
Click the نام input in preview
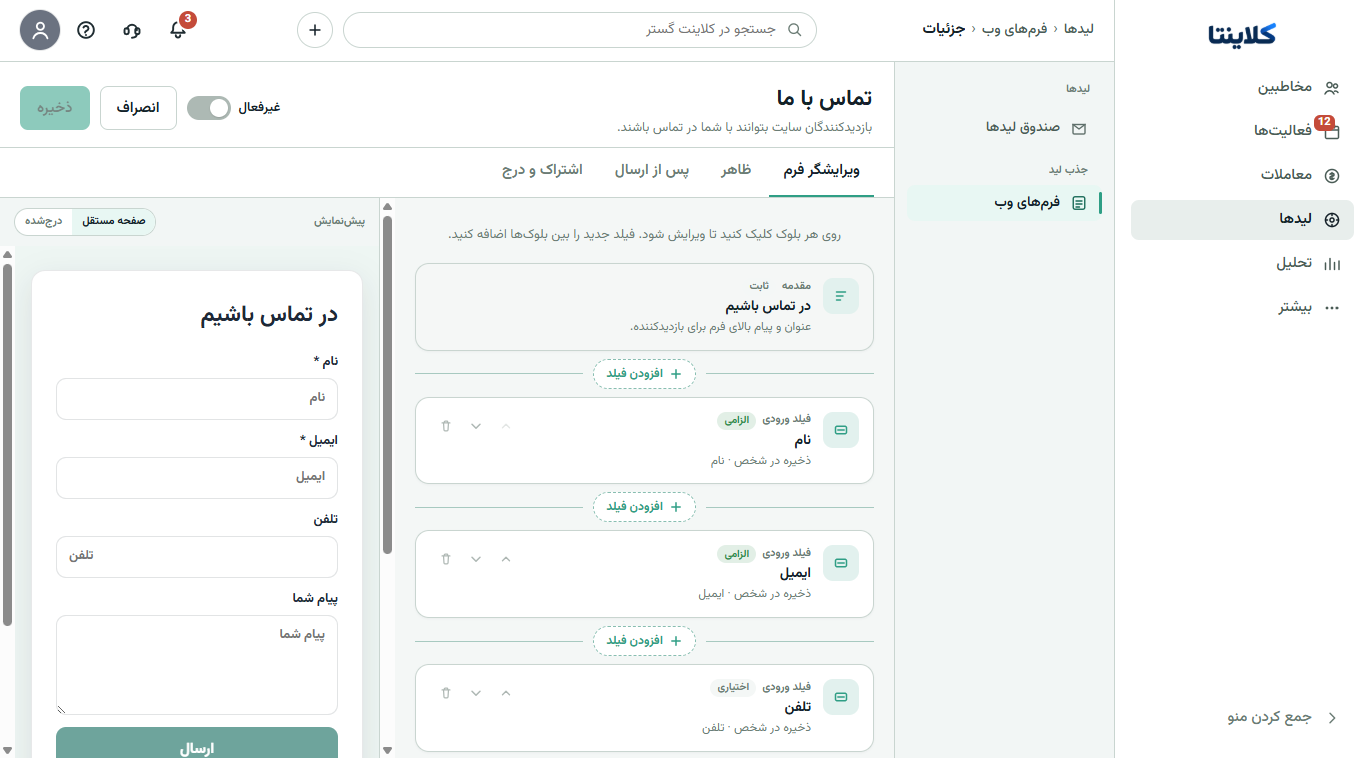pyautogui.click(x=197, y=398)
